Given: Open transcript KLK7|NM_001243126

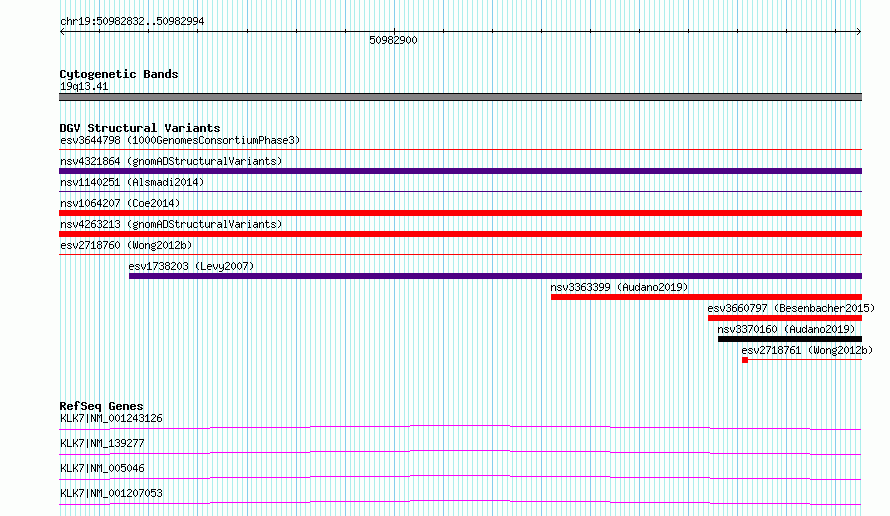Looking at the screenshot, I should [x=111, y=418].
